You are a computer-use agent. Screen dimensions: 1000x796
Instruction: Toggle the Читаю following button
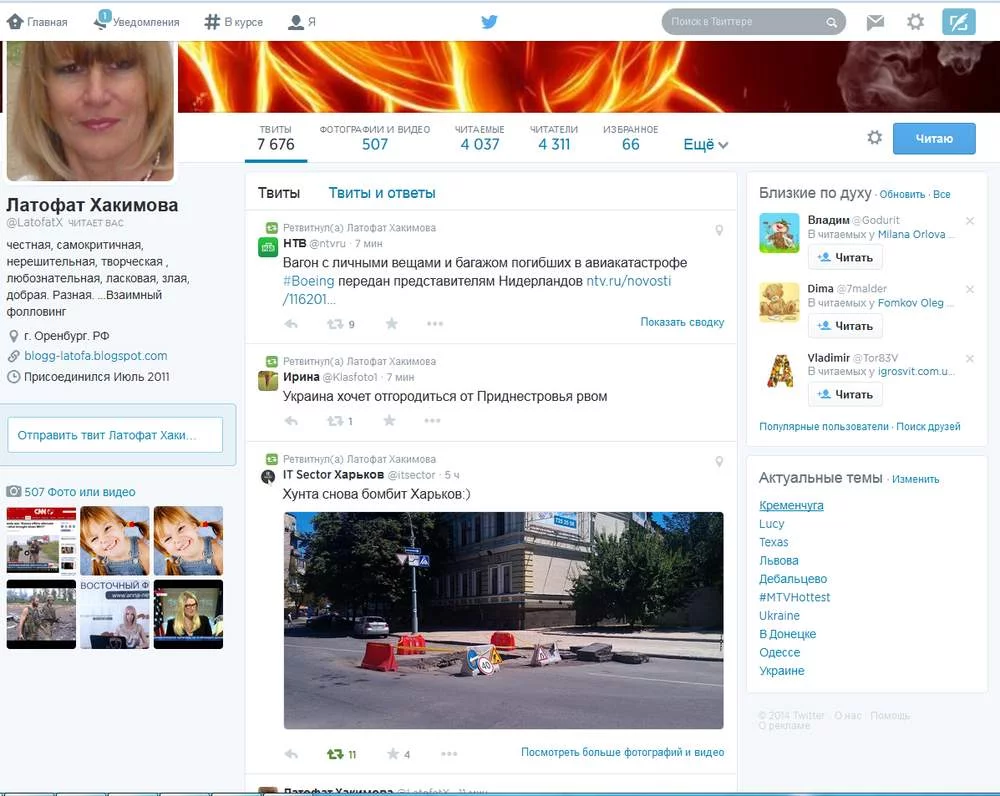pyautogui.click(x=934, y=138)
